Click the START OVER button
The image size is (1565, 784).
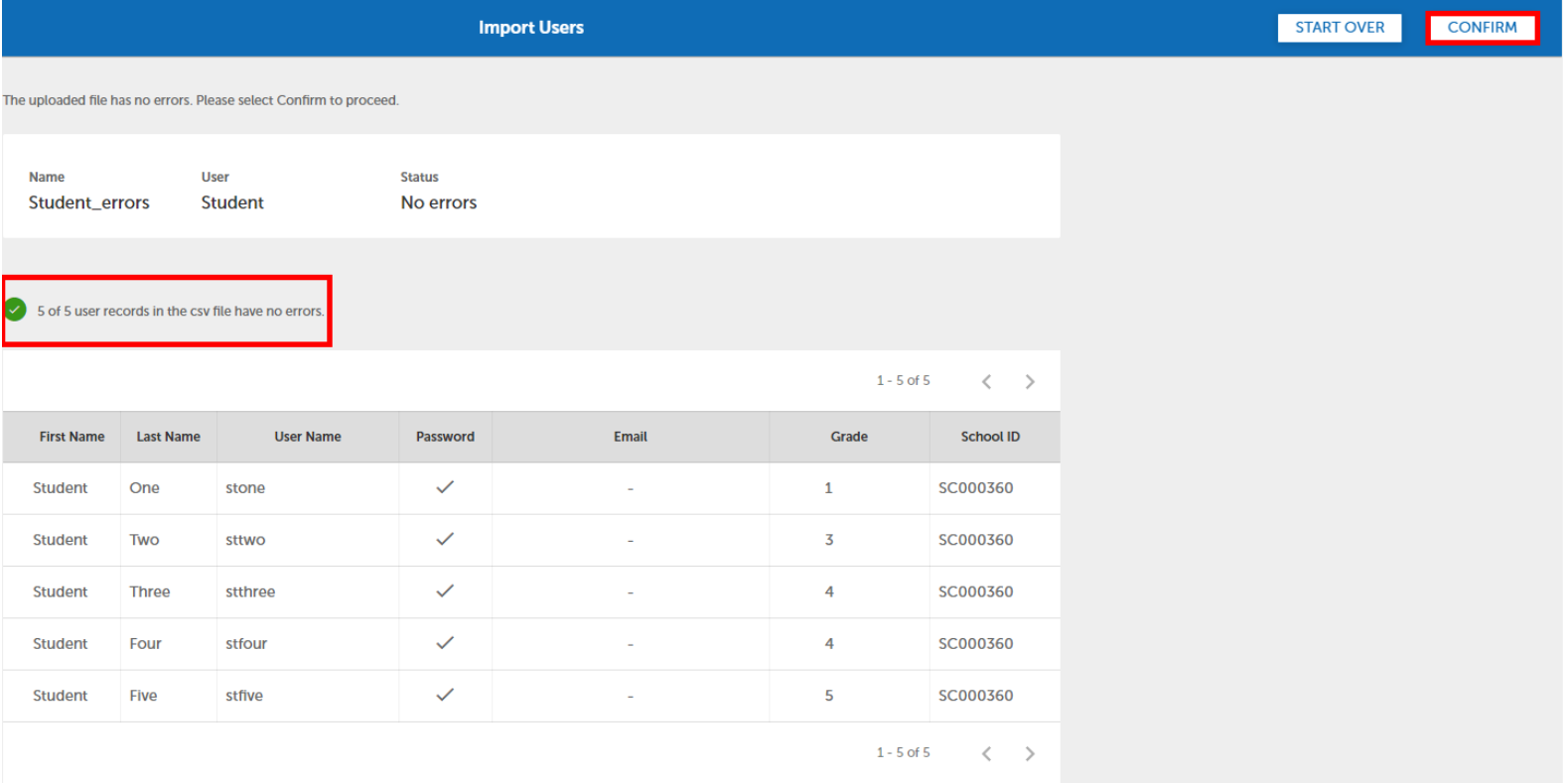(1340, 28)
